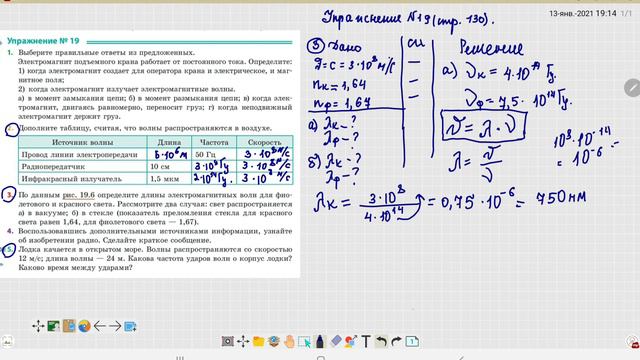Open the page manager icon

pos(412,341)
